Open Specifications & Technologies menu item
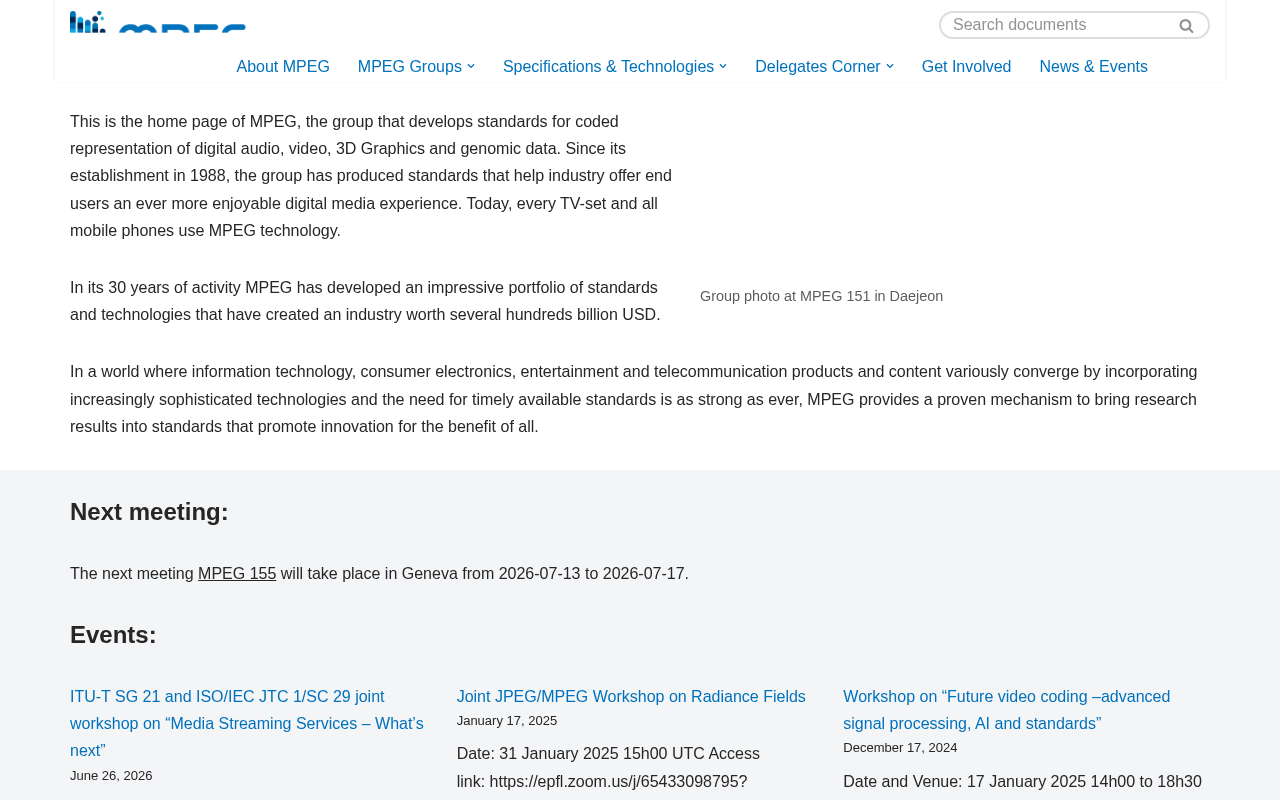Screen dimensions: 1280x800 608,67
